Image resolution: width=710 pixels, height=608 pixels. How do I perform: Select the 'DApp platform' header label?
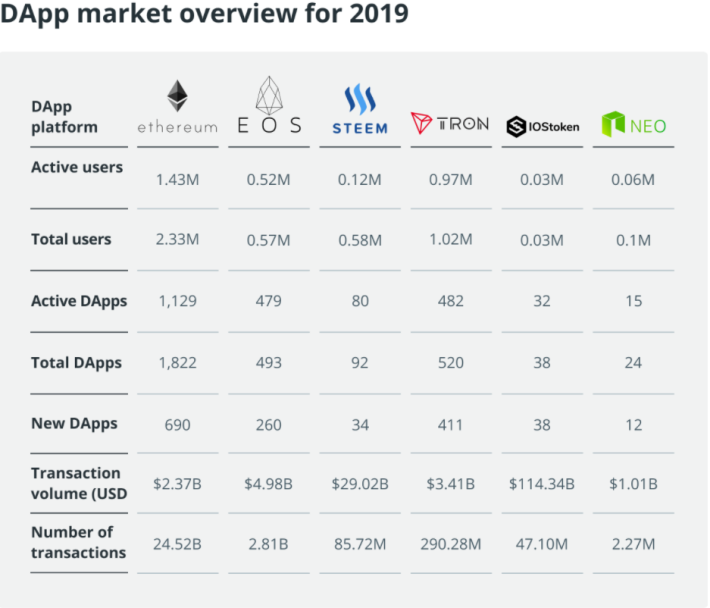click(64, 117)
